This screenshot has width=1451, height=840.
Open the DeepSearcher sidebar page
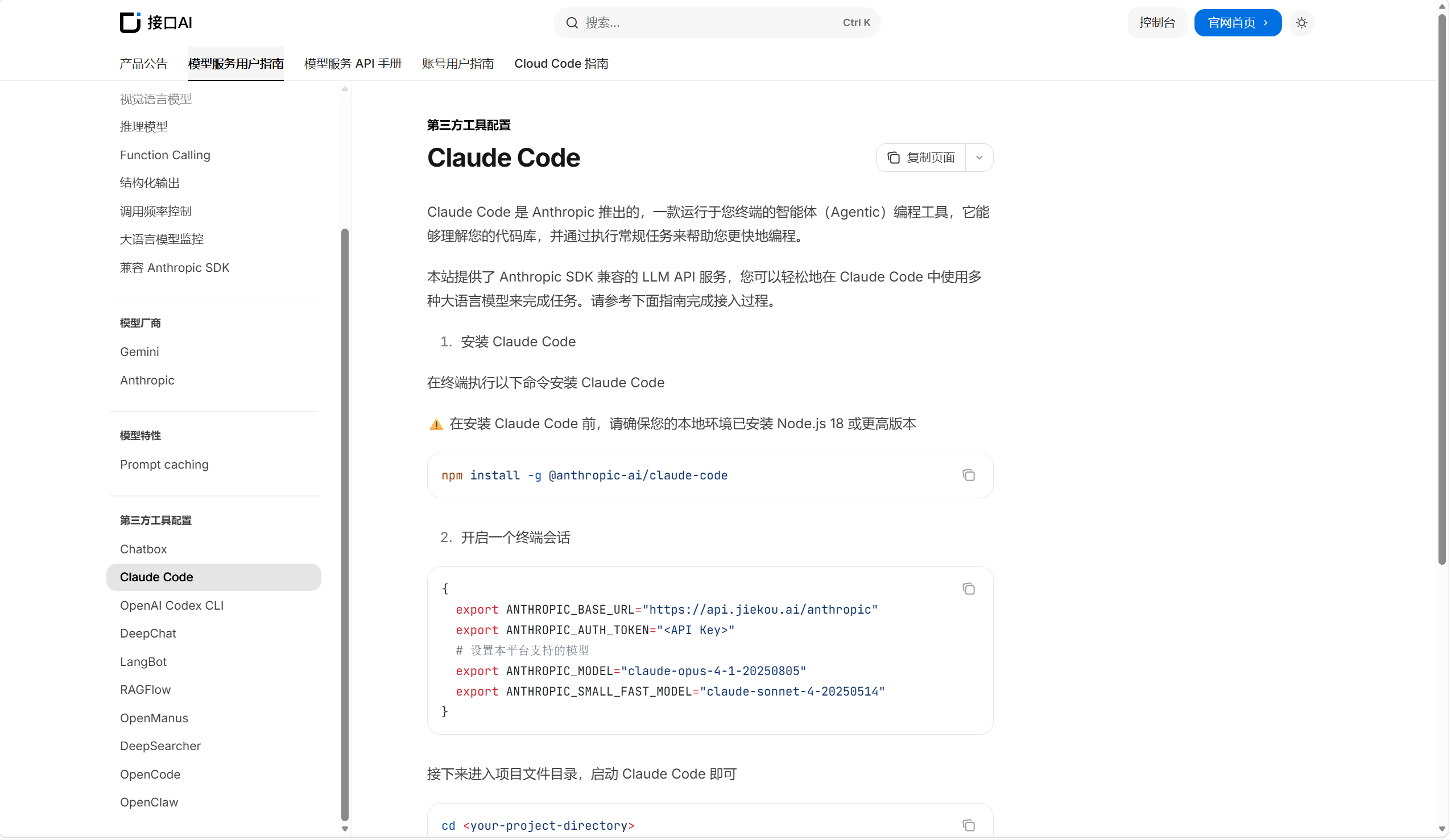(x=160, y=747)
